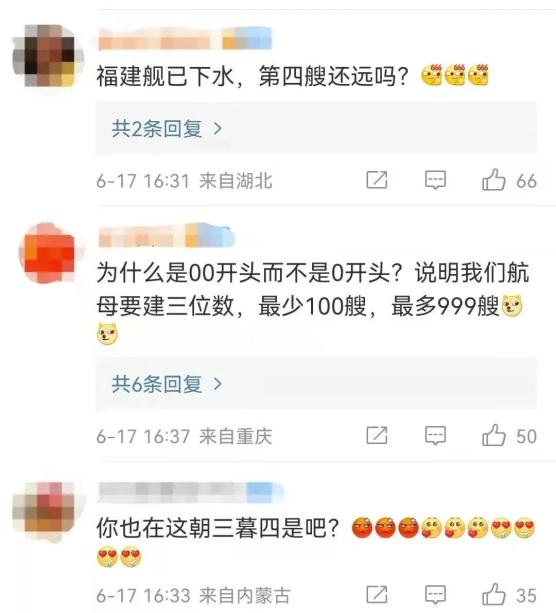Open the red avatar of second commenter
This screenshot has width=556, height=613.
pos(51,253)
